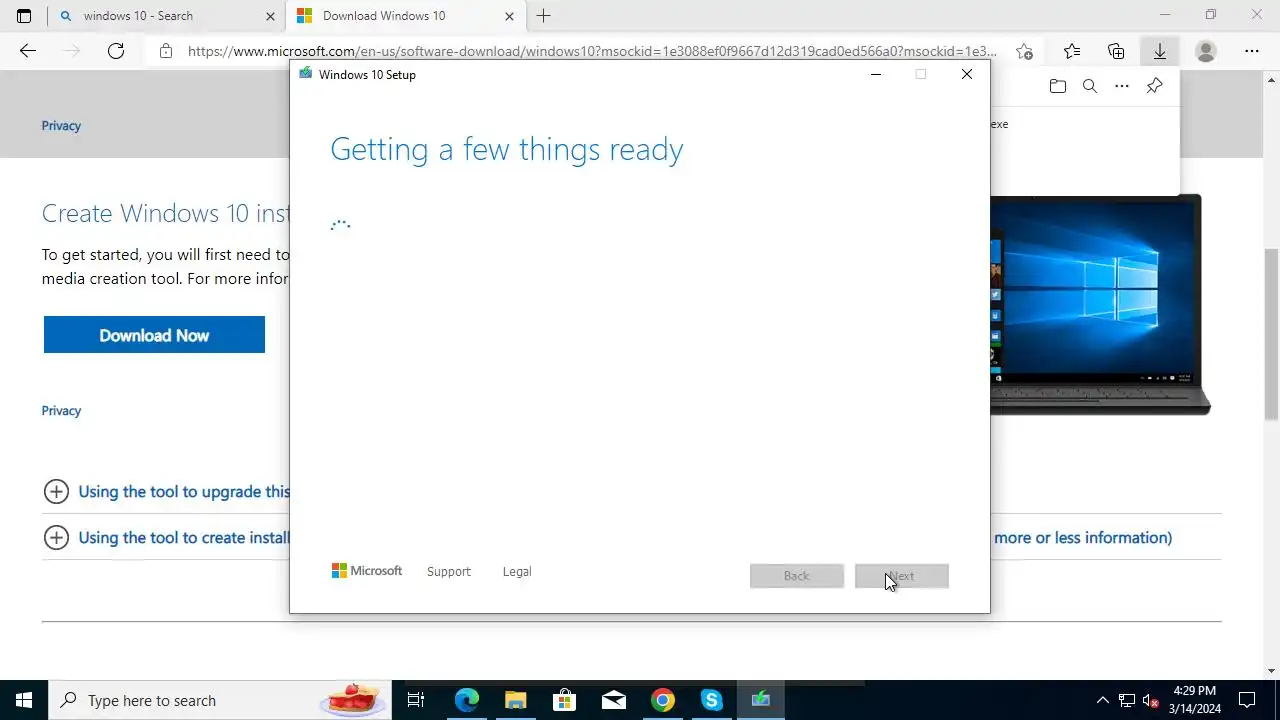The image size is (1280, 720).
Task: Open Google Chrome from the taskbar
Action: (662, 700)
